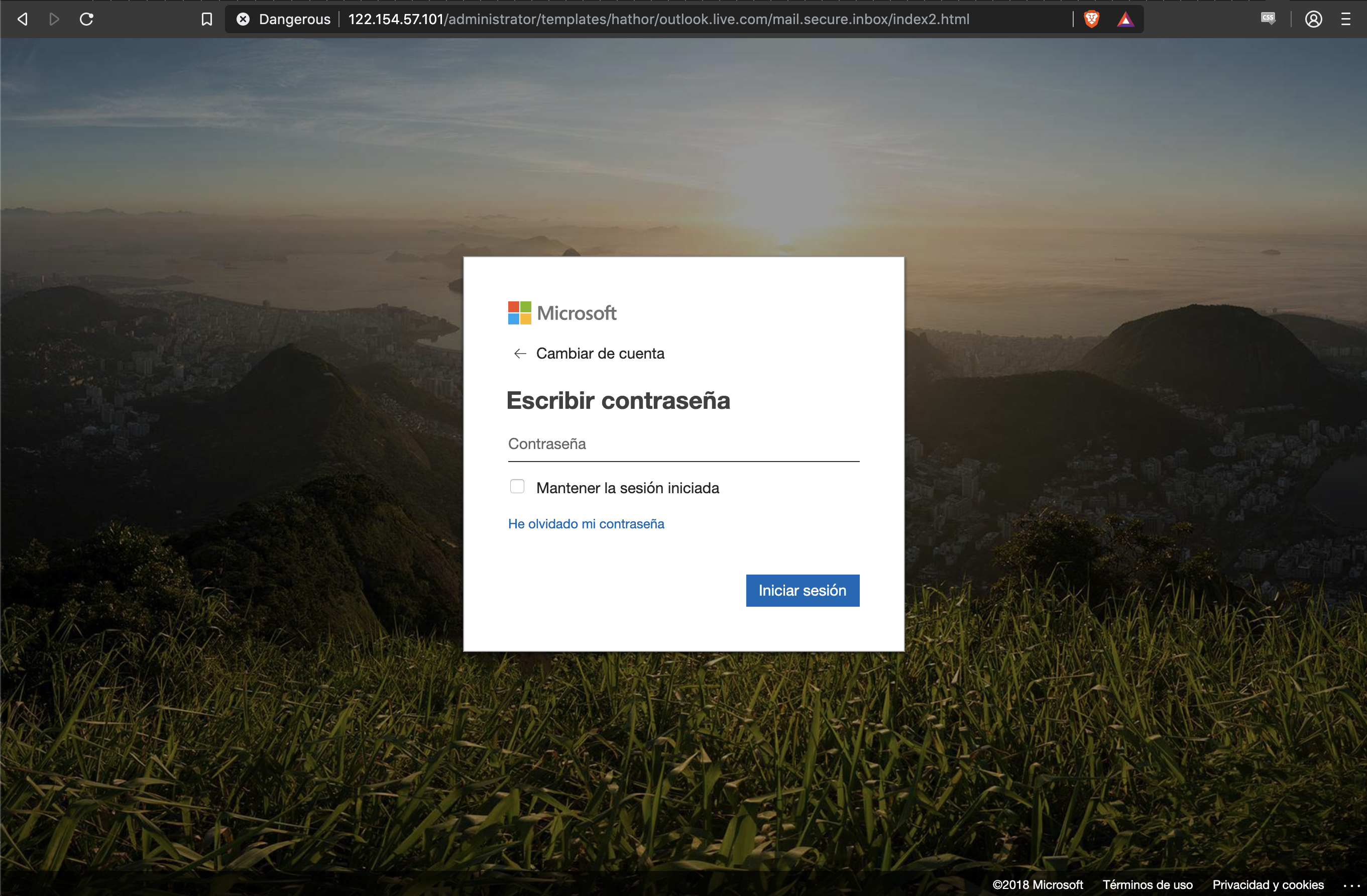Open the browser profile icon

coord(1313,19)
